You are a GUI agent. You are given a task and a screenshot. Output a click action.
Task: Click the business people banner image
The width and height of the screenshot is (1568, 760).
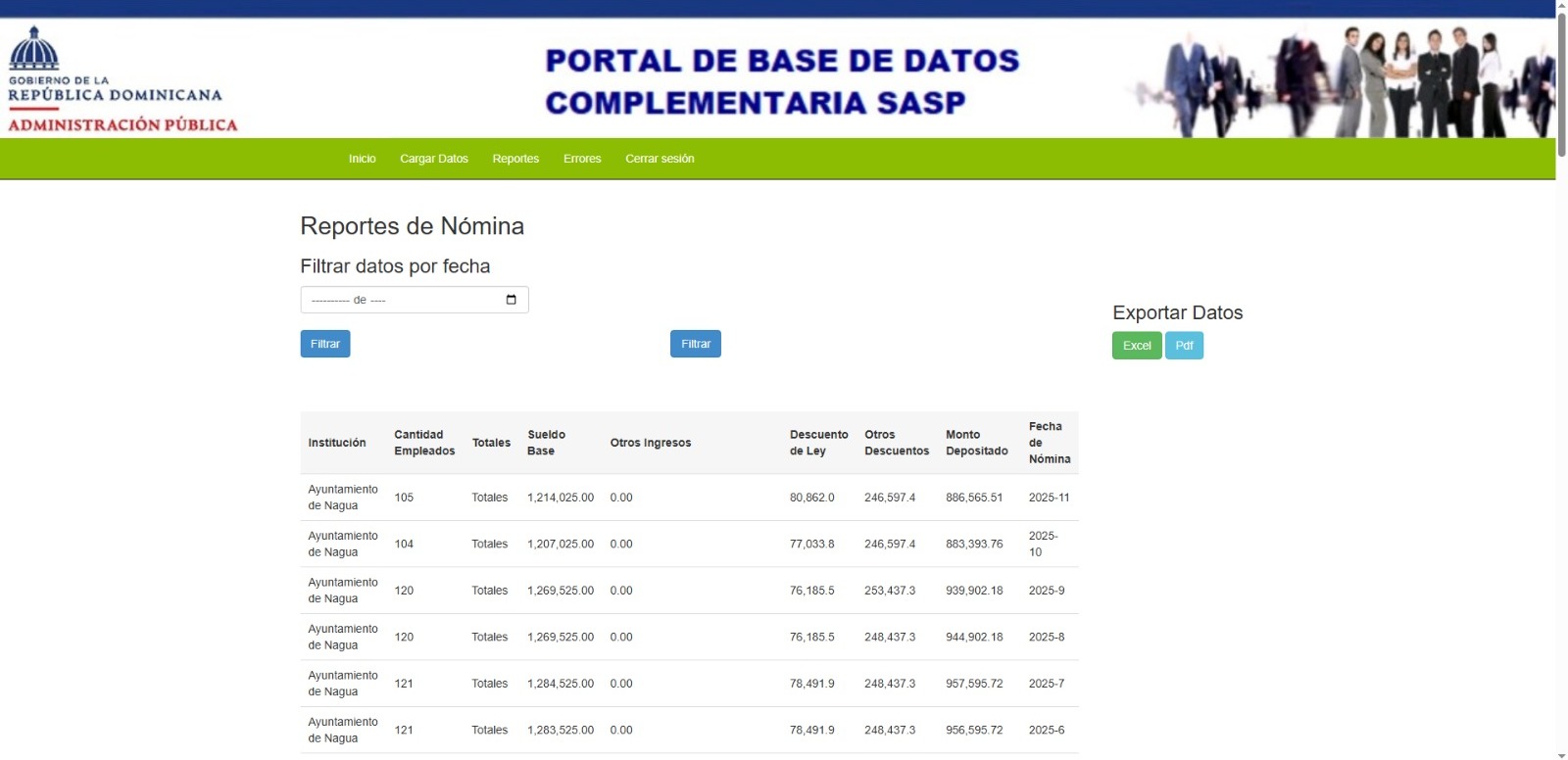[x=1343, y=80]
